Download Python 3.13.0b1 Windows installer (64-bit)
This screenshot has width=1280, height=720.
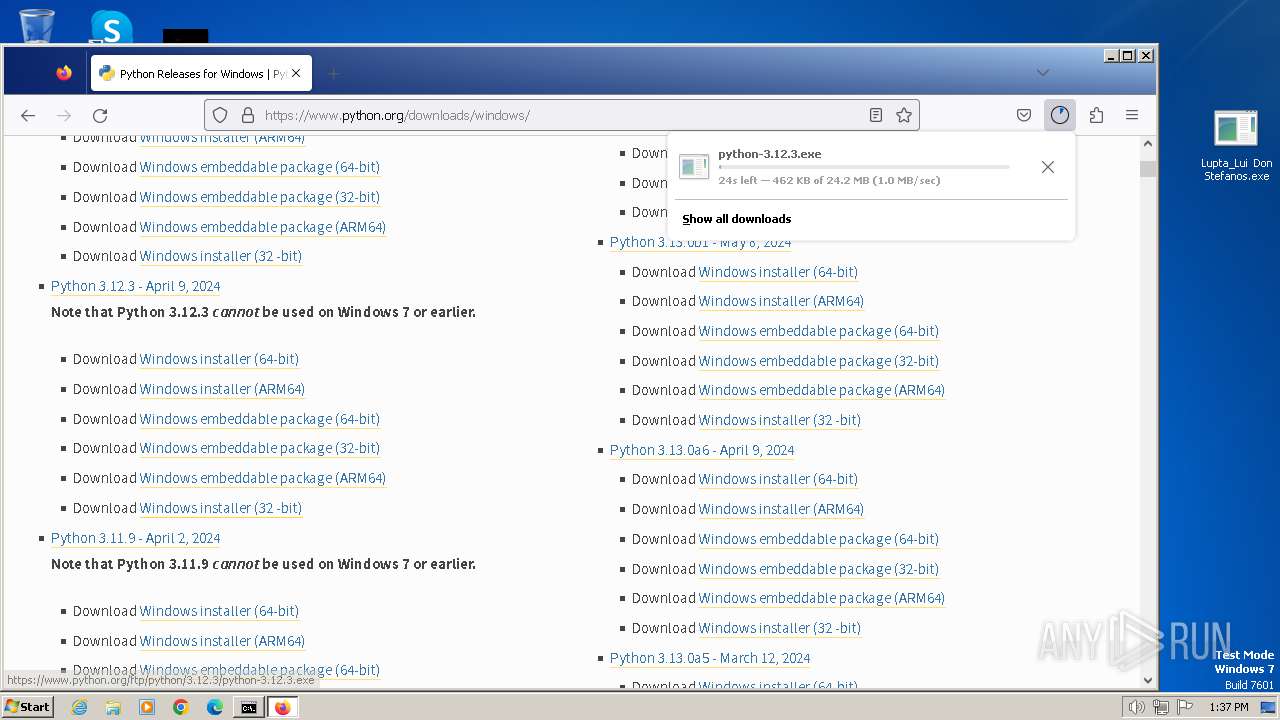(778, 272)
